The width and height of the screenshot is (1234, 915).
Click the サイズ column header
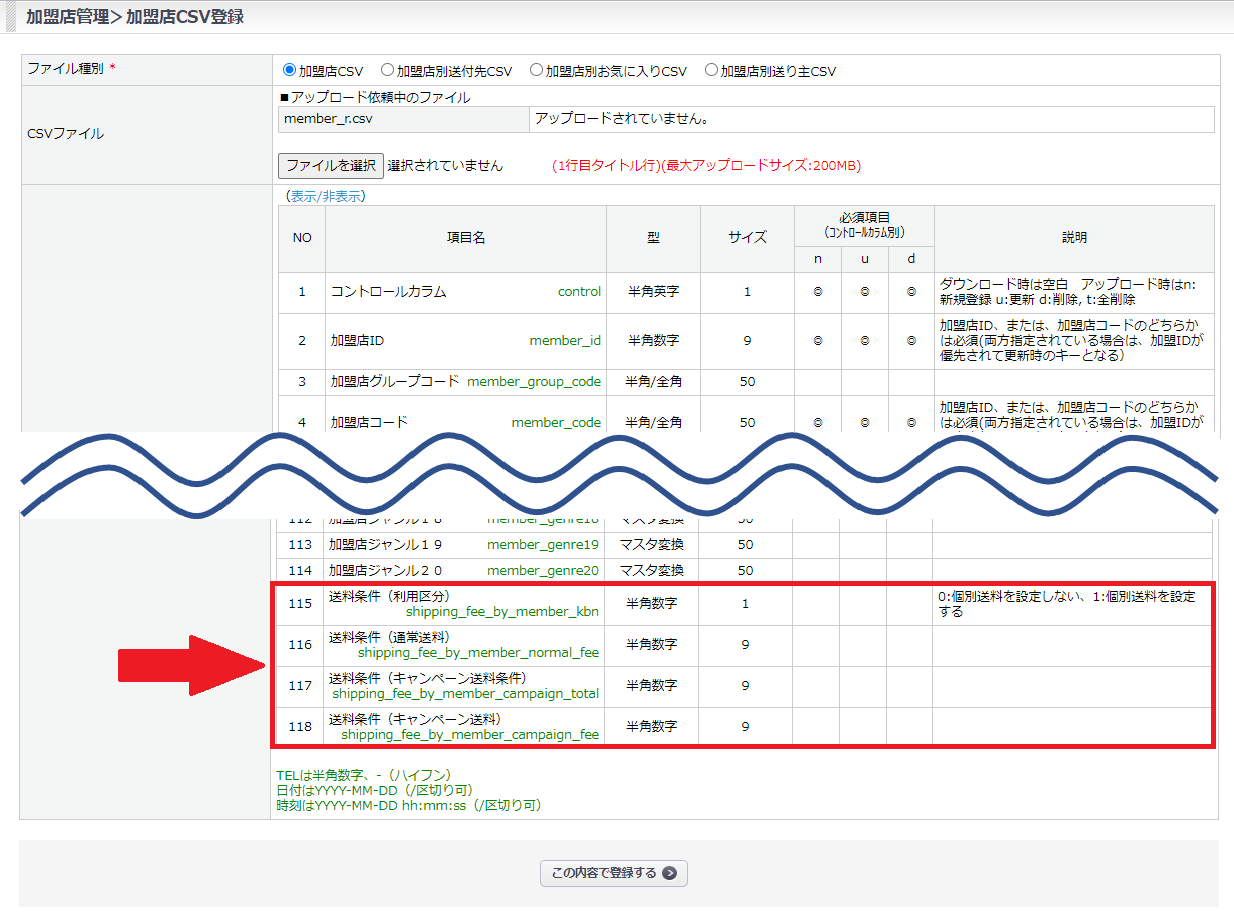click(747, 238)
